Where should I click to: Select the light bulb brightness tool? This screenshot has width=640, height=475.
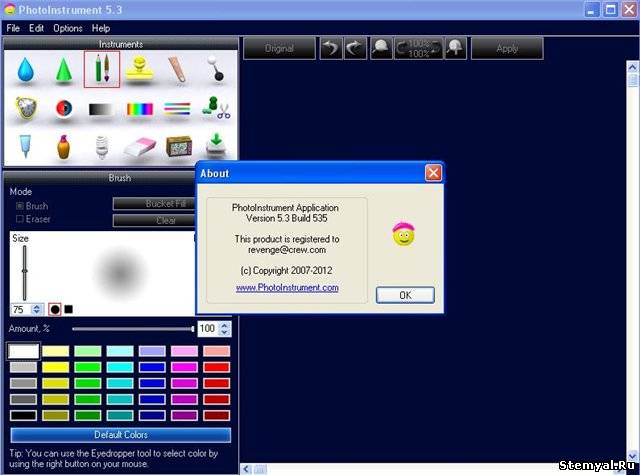(x=102, y=146)
